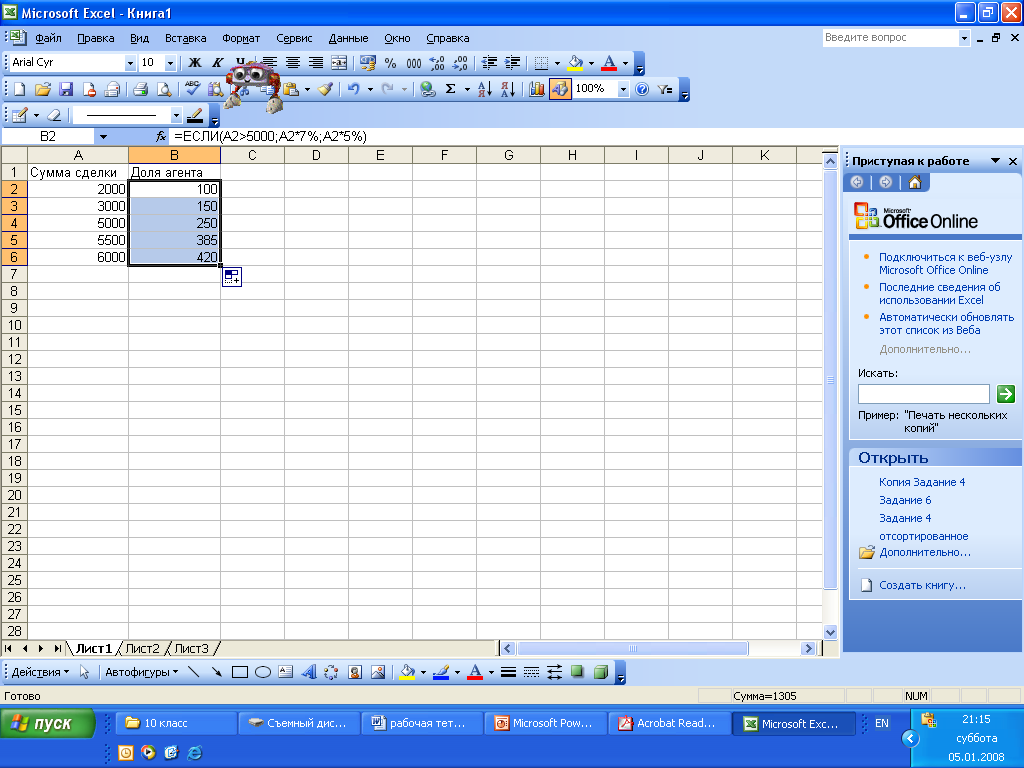Toggle Select Objects arrow in Drawing toolbar

click(x=84, y=672)
